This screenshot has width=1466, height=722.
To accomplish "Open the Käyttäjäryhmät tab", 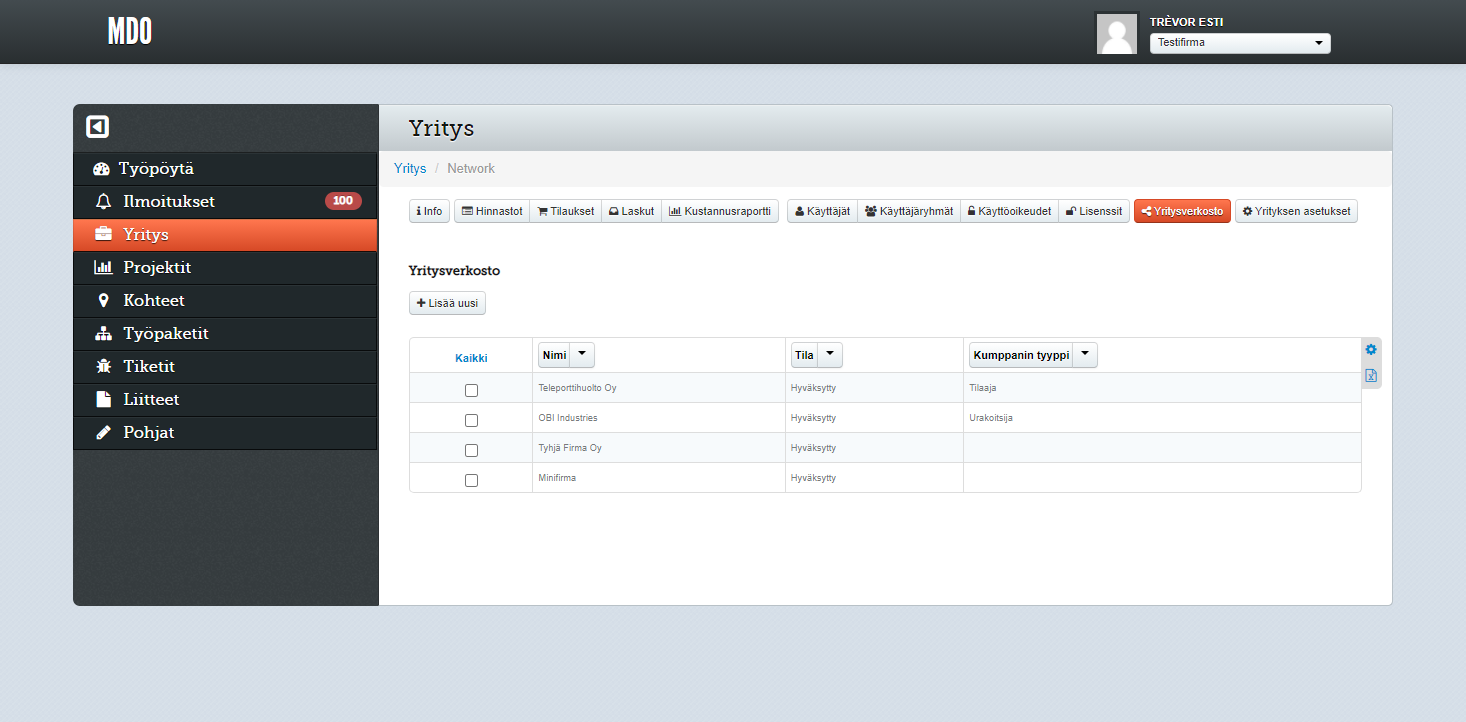I will pos(909,211).
